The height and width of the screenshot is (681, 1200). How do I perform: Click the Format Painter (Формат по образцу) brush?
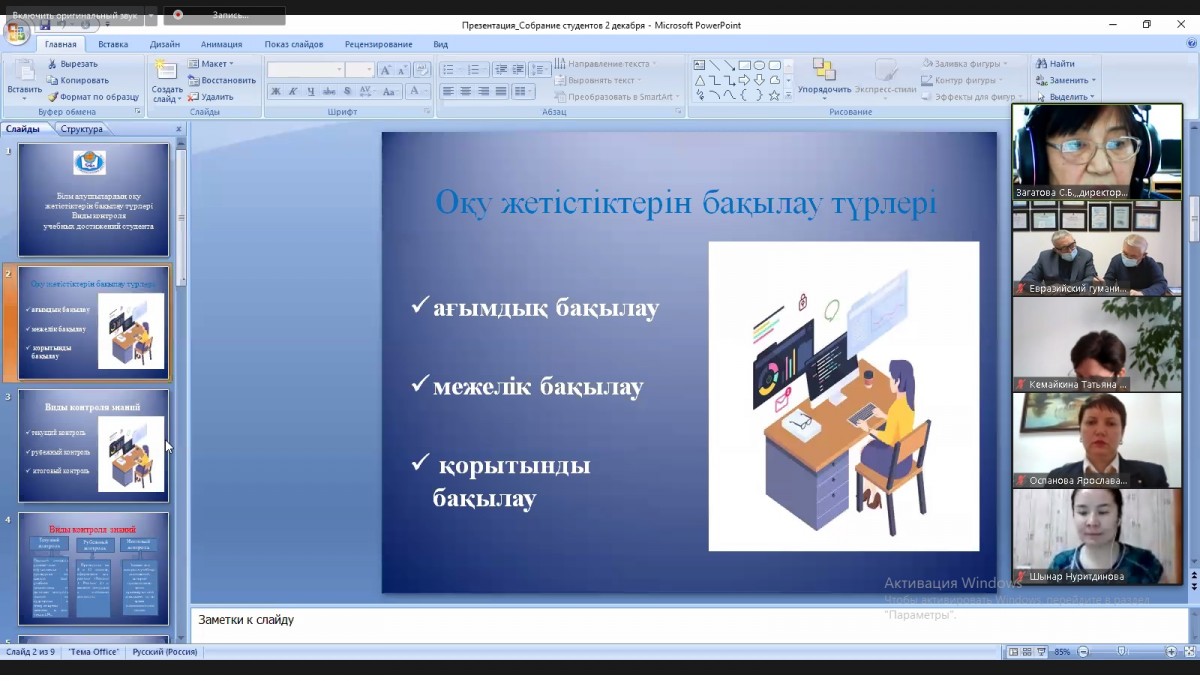[52, 97]
